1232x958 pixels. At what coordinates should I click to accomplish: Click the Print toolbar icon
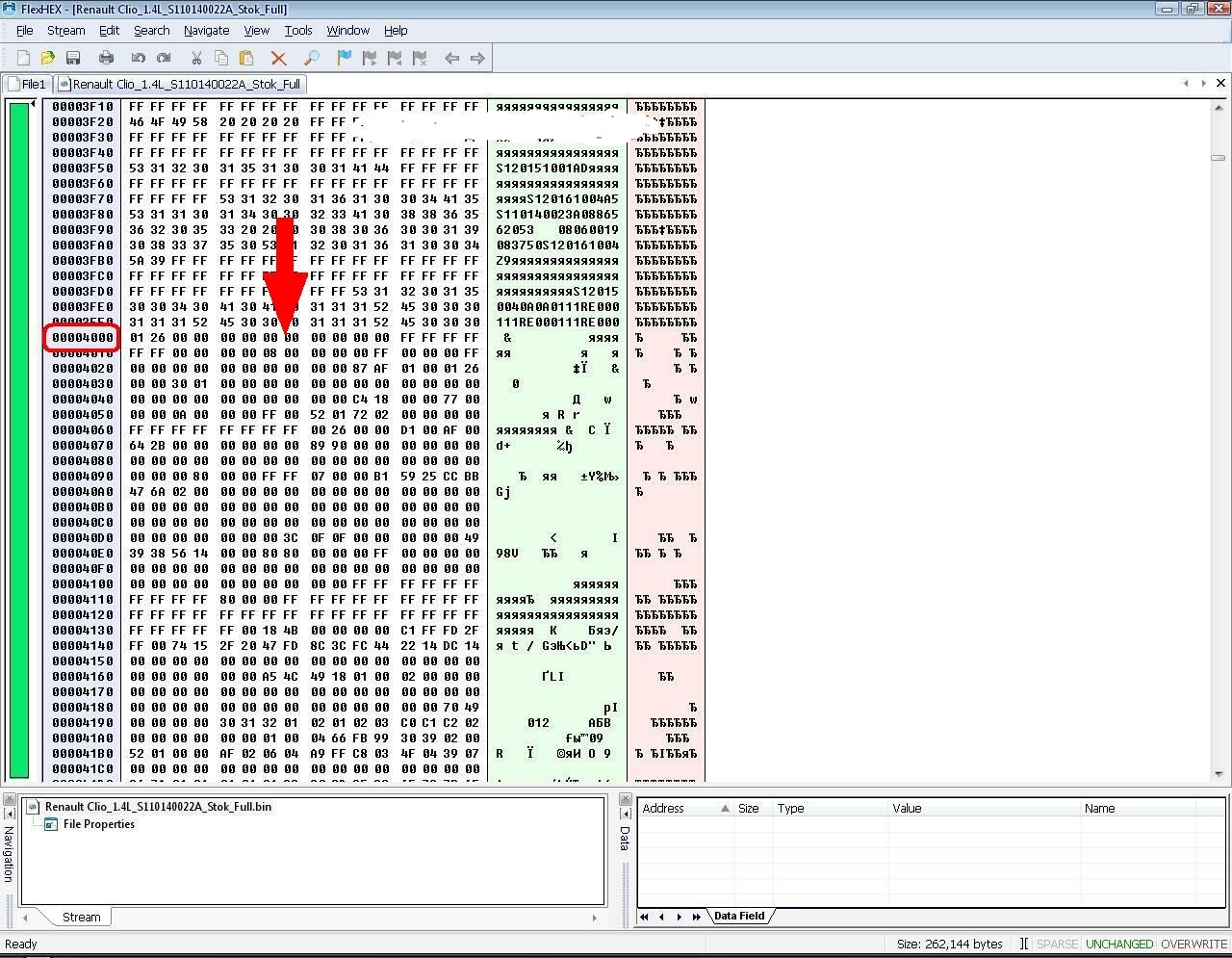(x=106, y=58)
